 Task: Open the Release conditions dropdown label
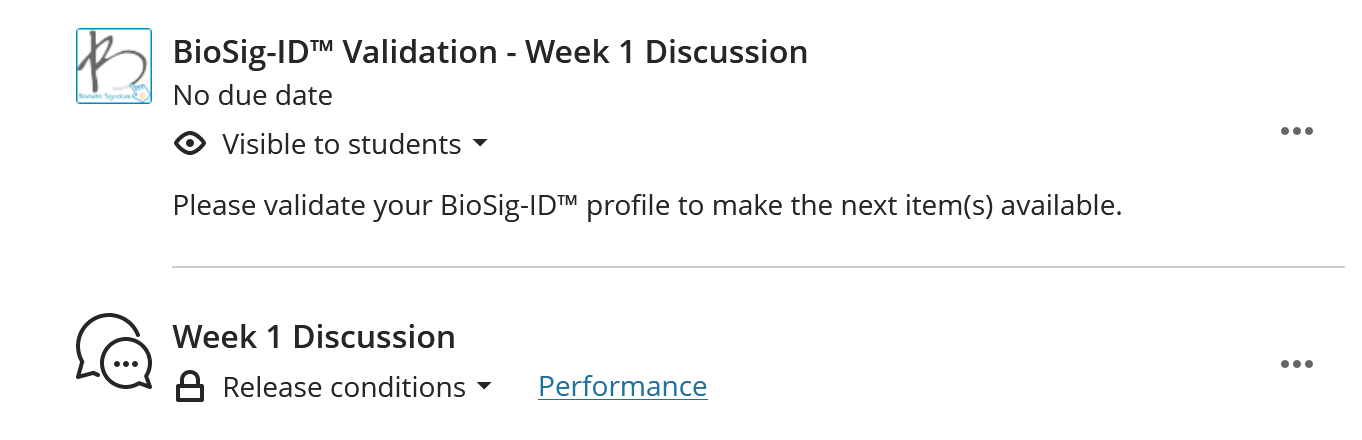coord(344,387)
